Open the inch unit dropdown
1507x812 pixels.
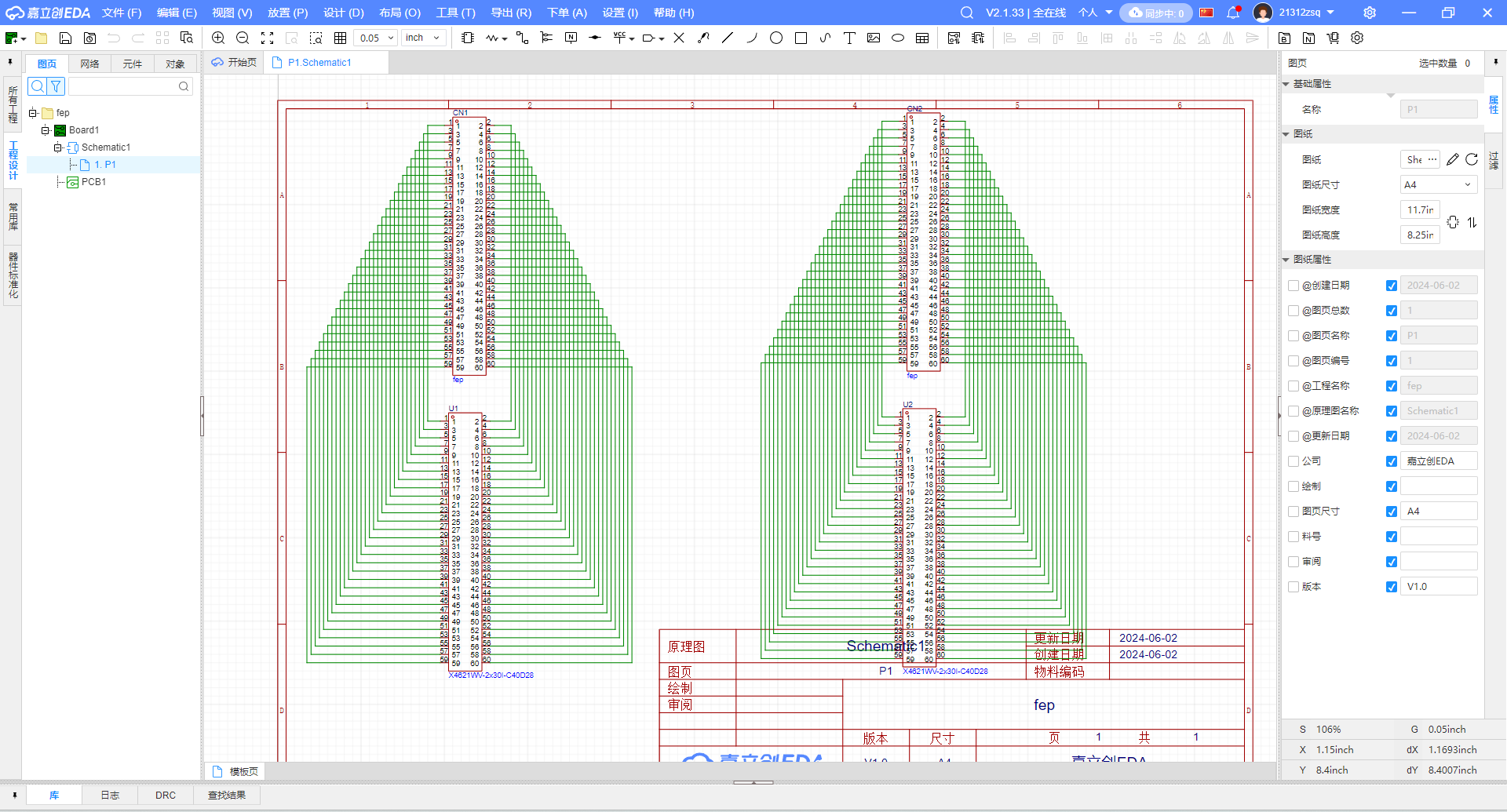pos(424,38)
